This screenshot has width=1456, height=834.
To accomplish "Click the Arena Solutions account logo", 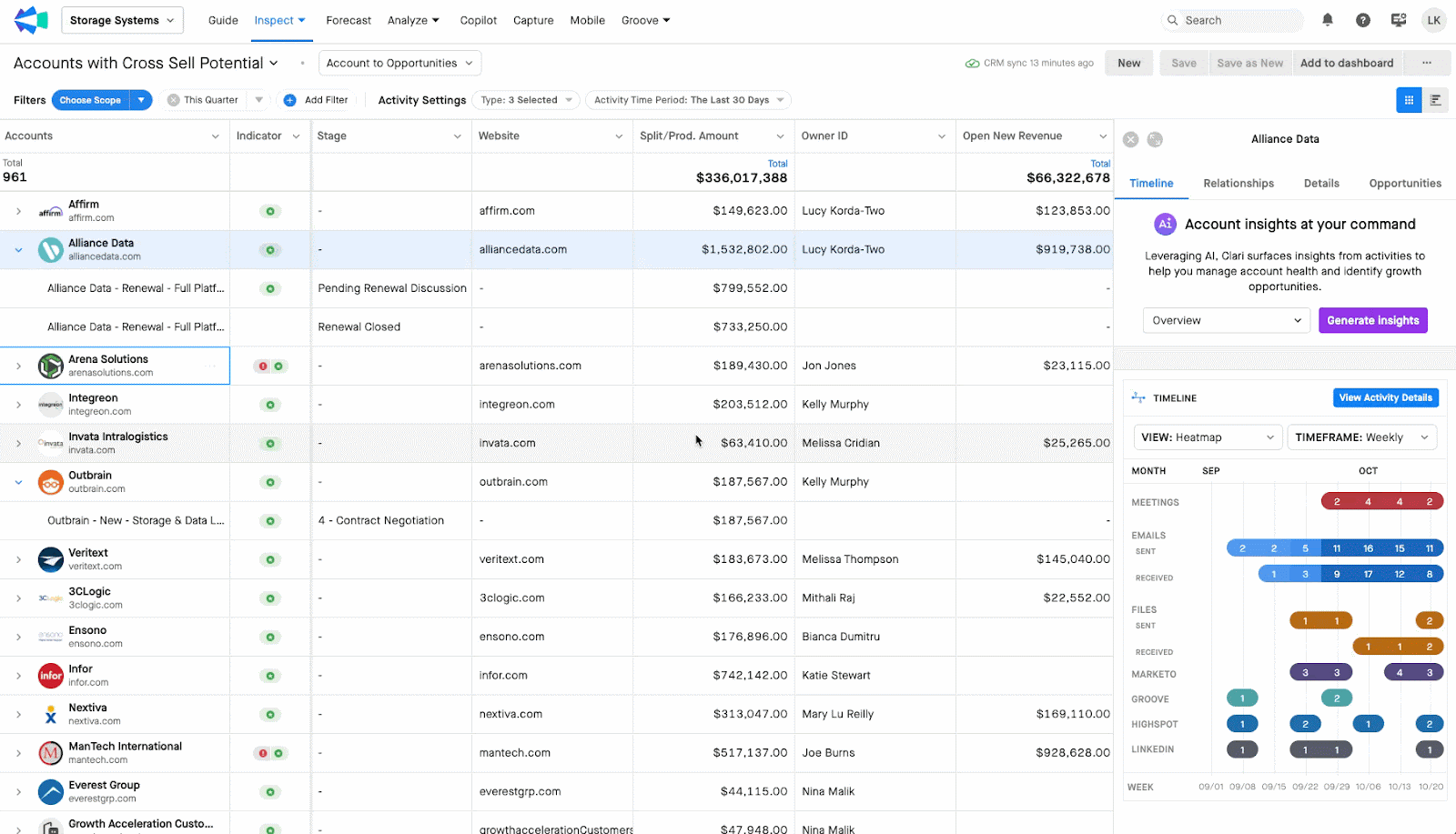I will tap(51, 366).
